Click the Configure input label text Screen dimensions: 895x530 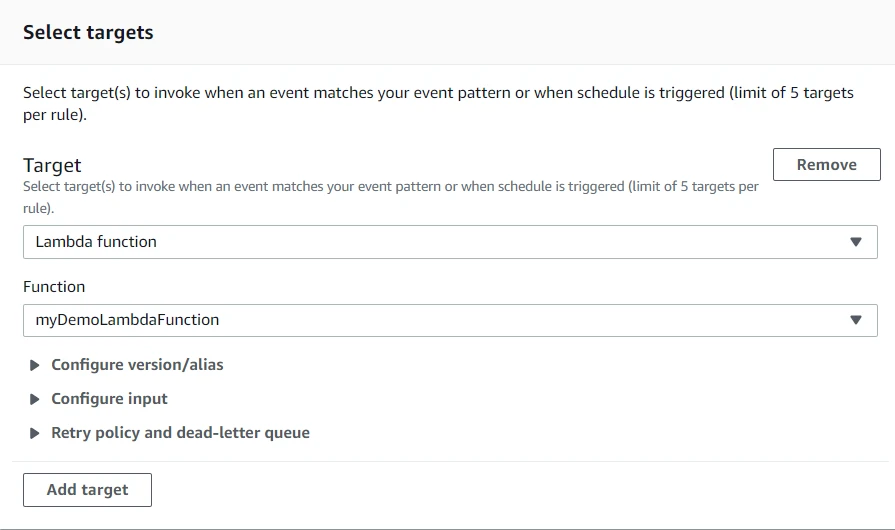pyautogui.click(x=109, y=399)
